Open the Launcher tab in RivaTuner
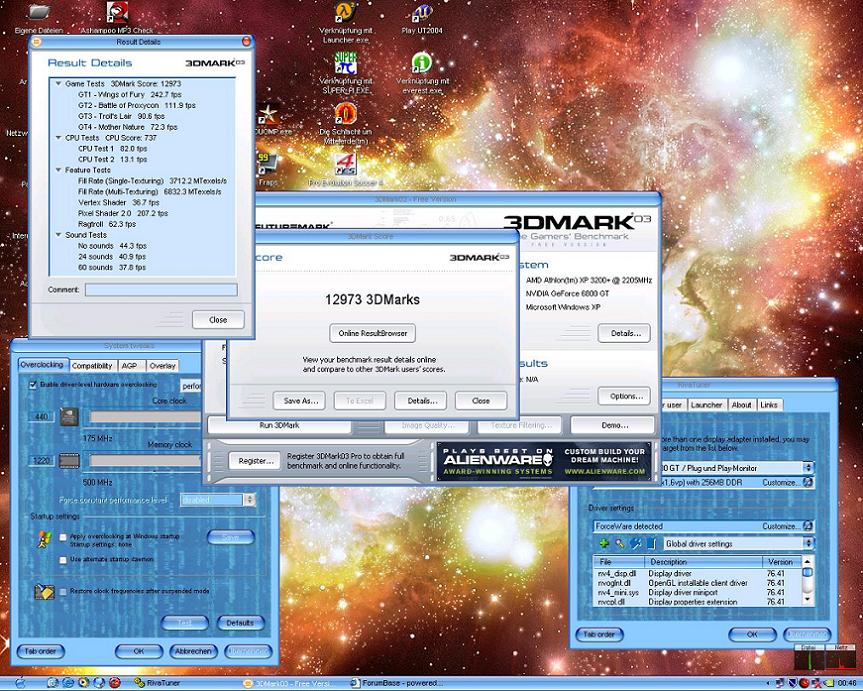The image size is (863, 691). [706, 405]
